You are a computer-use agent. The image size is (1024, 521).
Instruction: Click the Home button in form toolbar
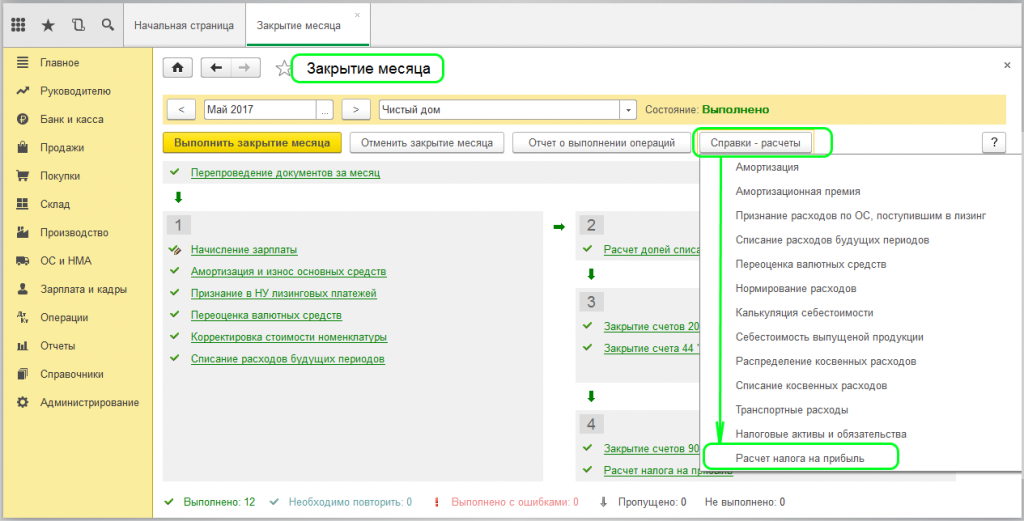[178, 68]
